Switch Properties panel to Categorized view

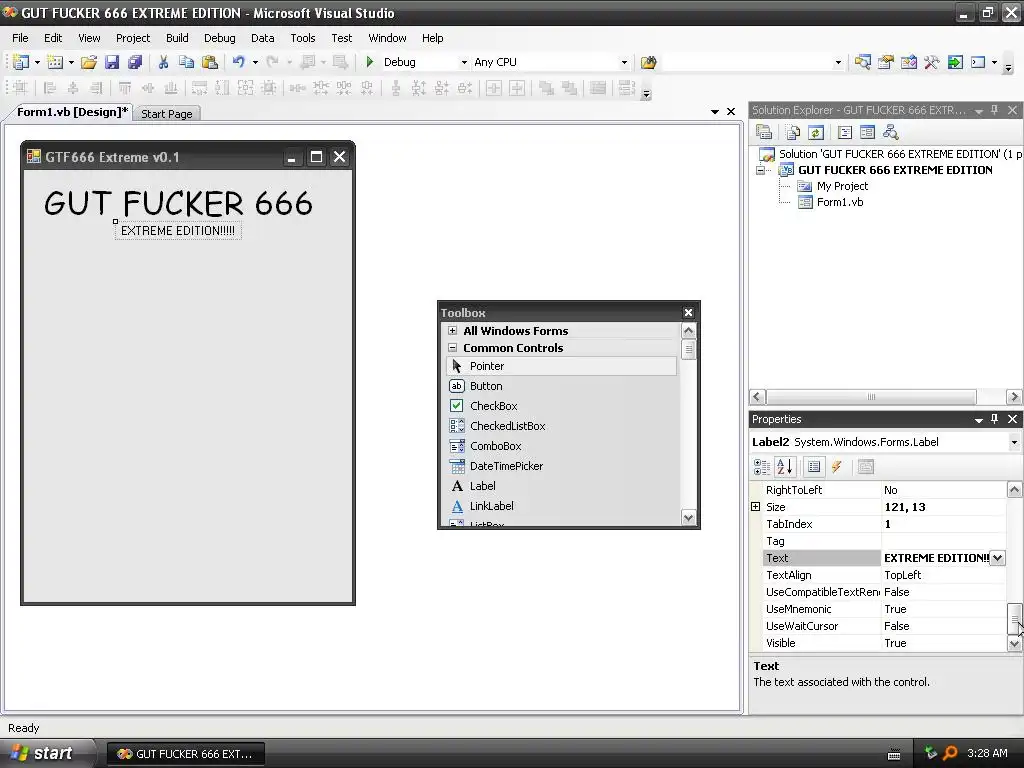click(x=761, y=467)
